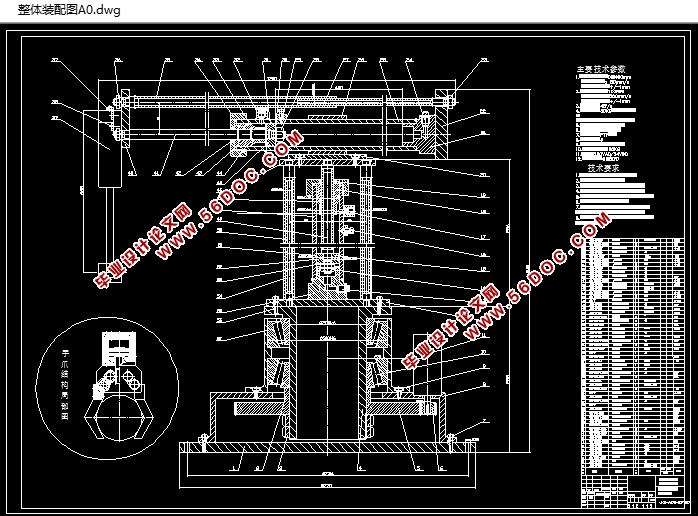Click the parts list table on the right side

(x=633, y=357)
